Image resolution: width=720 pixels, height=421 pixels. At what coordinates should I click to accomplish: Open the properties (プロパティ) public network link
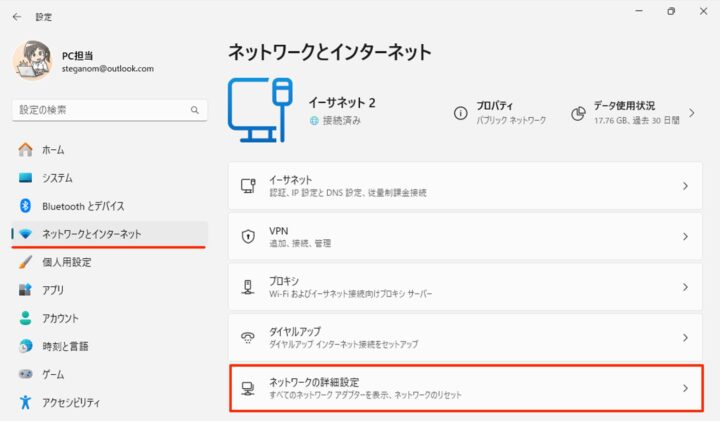coord(511,113)
